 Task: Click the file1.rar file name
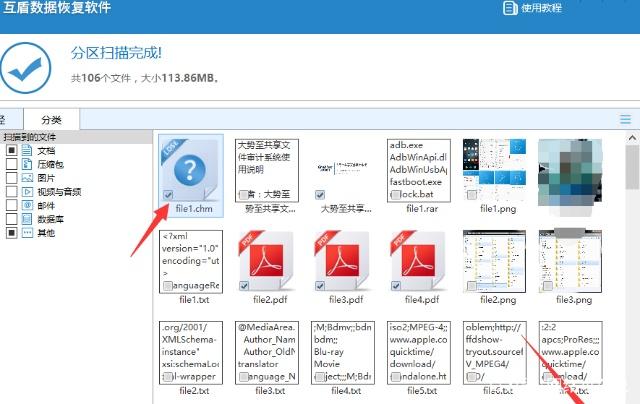422,209
